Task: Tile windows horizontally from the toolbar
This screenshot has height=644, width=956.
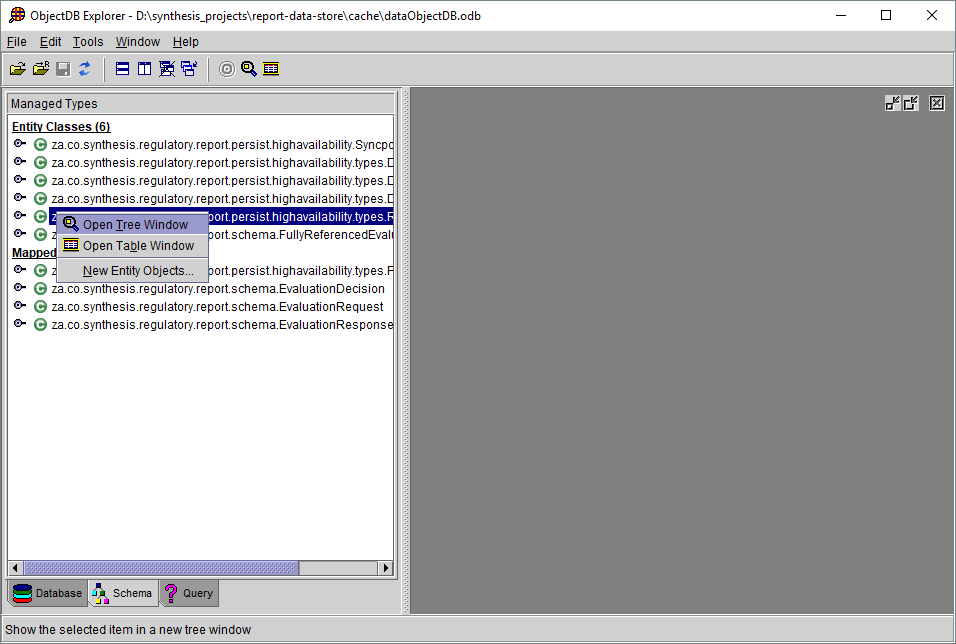Action: pos(122,69)
